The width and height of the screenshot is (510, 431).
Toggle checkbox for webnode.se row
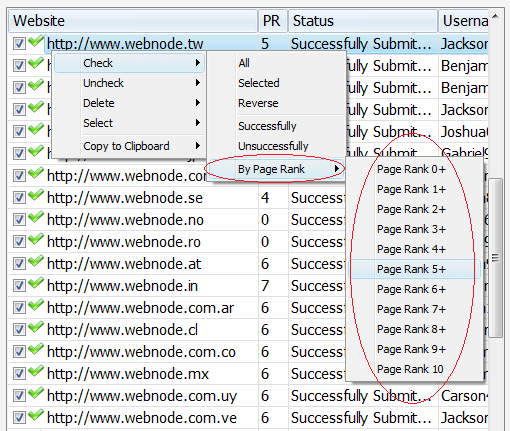coord(19,197)
